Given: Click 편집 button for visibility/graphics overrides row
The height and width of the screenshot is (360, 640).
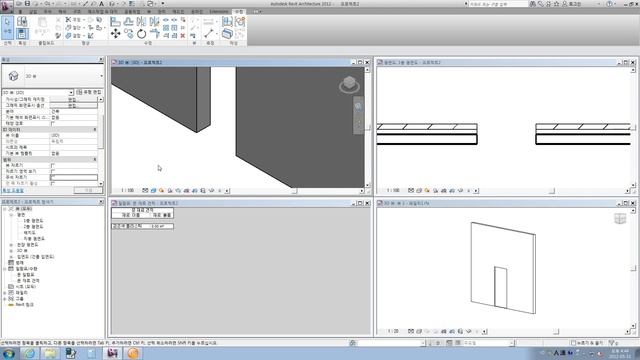Looking at the screenshot, I should click(73, 100).
